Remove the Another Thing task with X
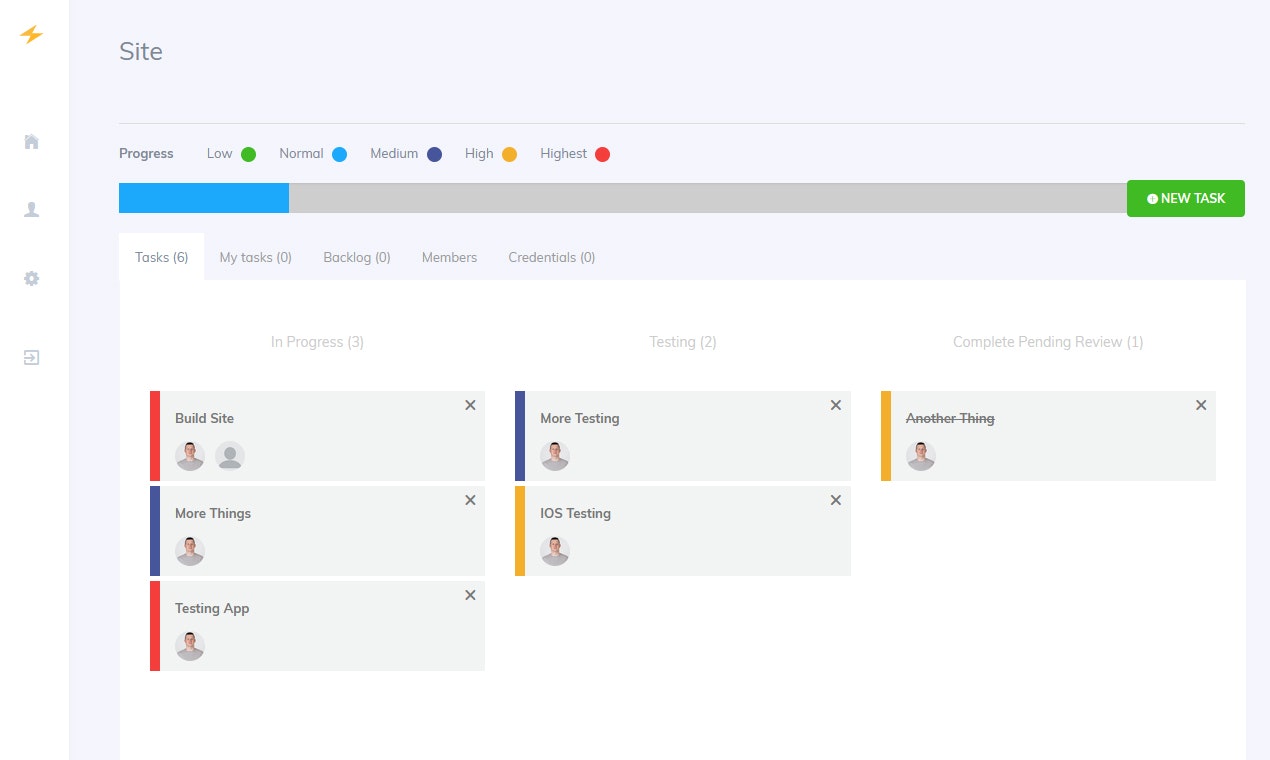The image size is (1270, 760). click(x=1201, y=405)
